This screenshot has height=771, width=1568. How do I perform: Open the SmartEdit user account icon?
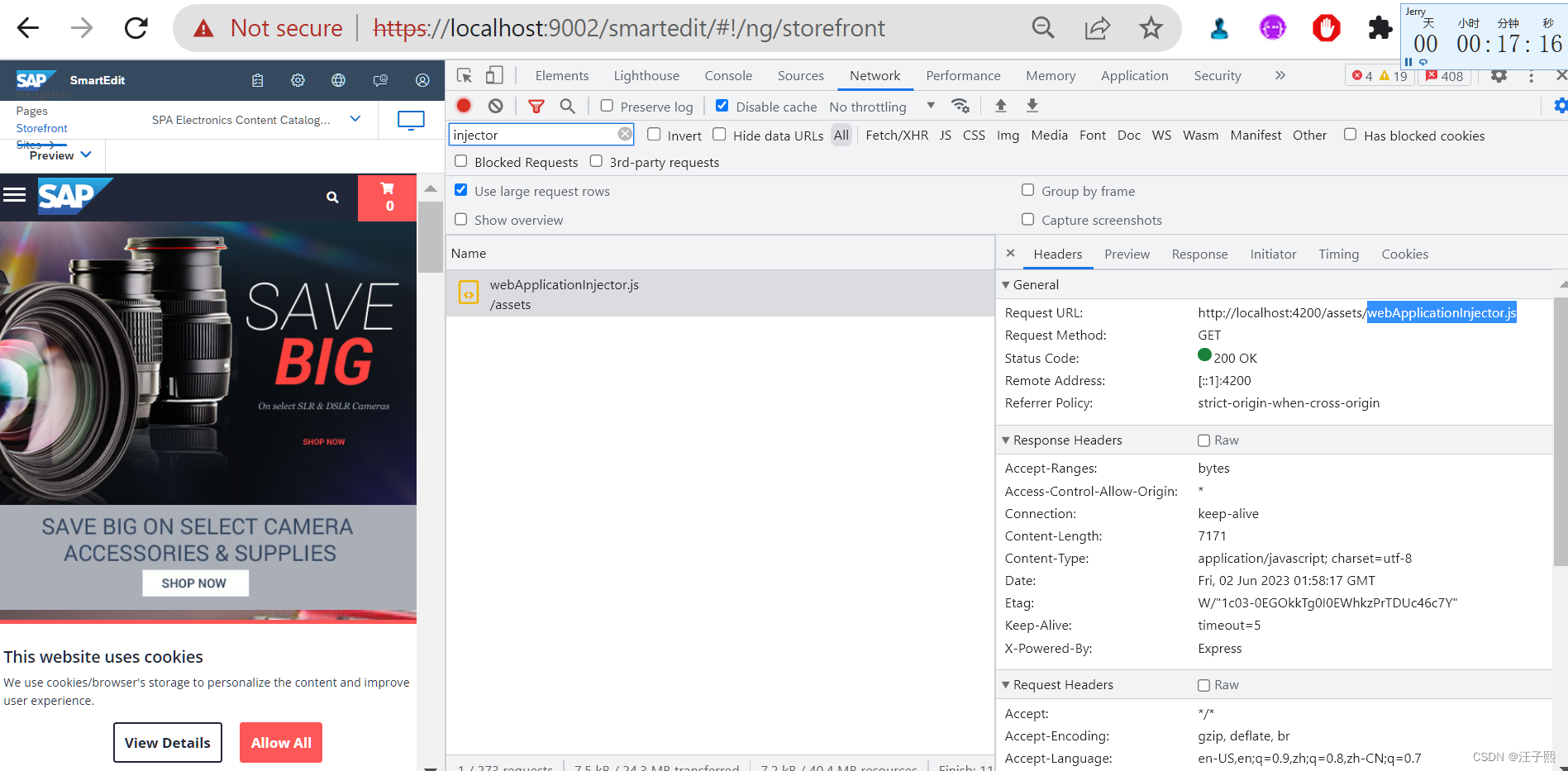pyautogui.click(x=422, y=80)
